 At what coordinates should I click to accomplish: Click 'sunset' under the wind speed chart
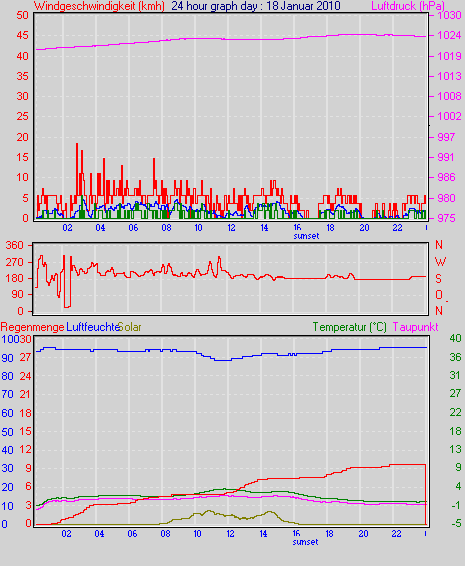pos(306,236)
